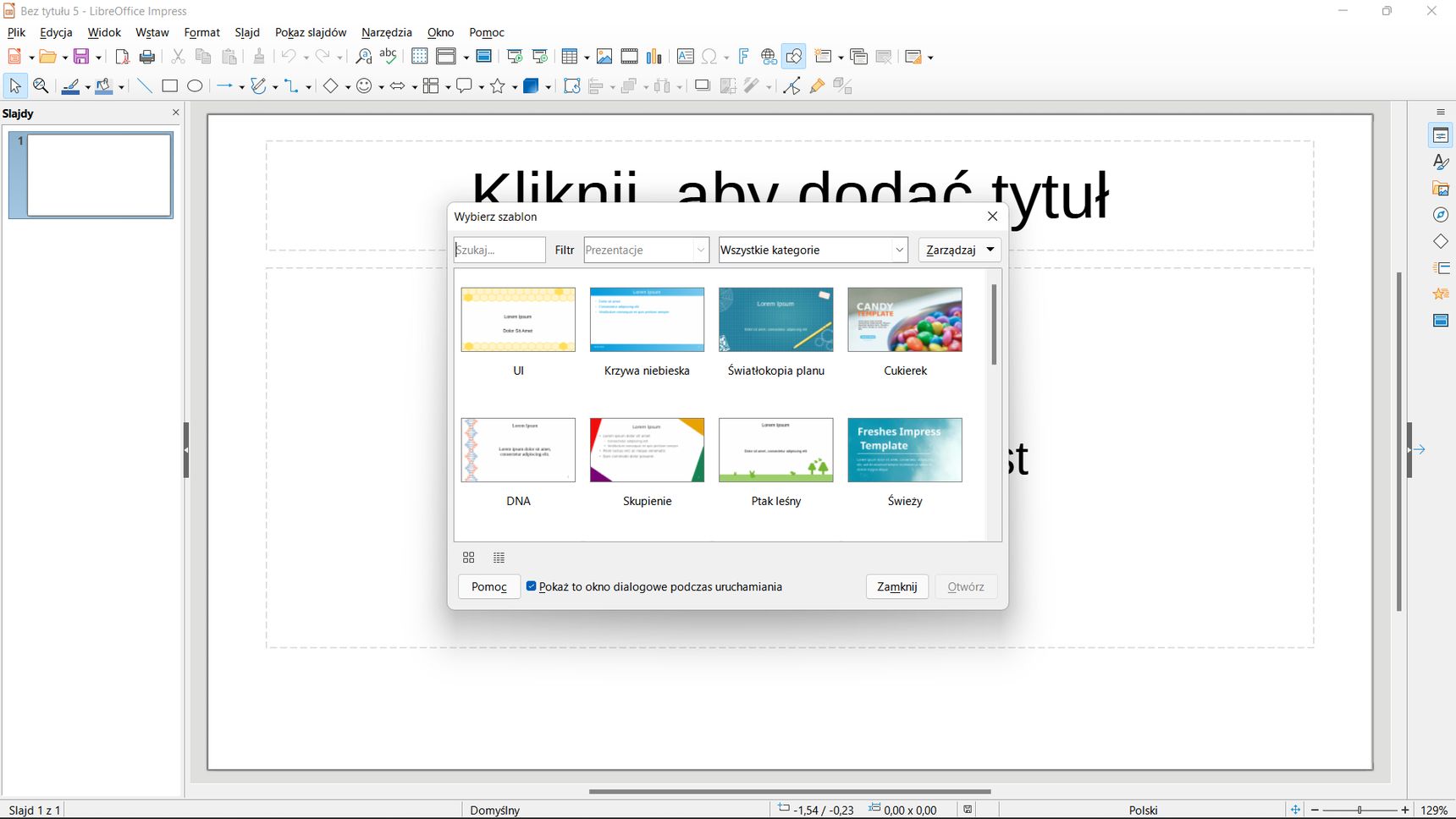Open the sidebar Animation panel
This screenshot has height=819, width=1456.
[x=1441, y=294]
